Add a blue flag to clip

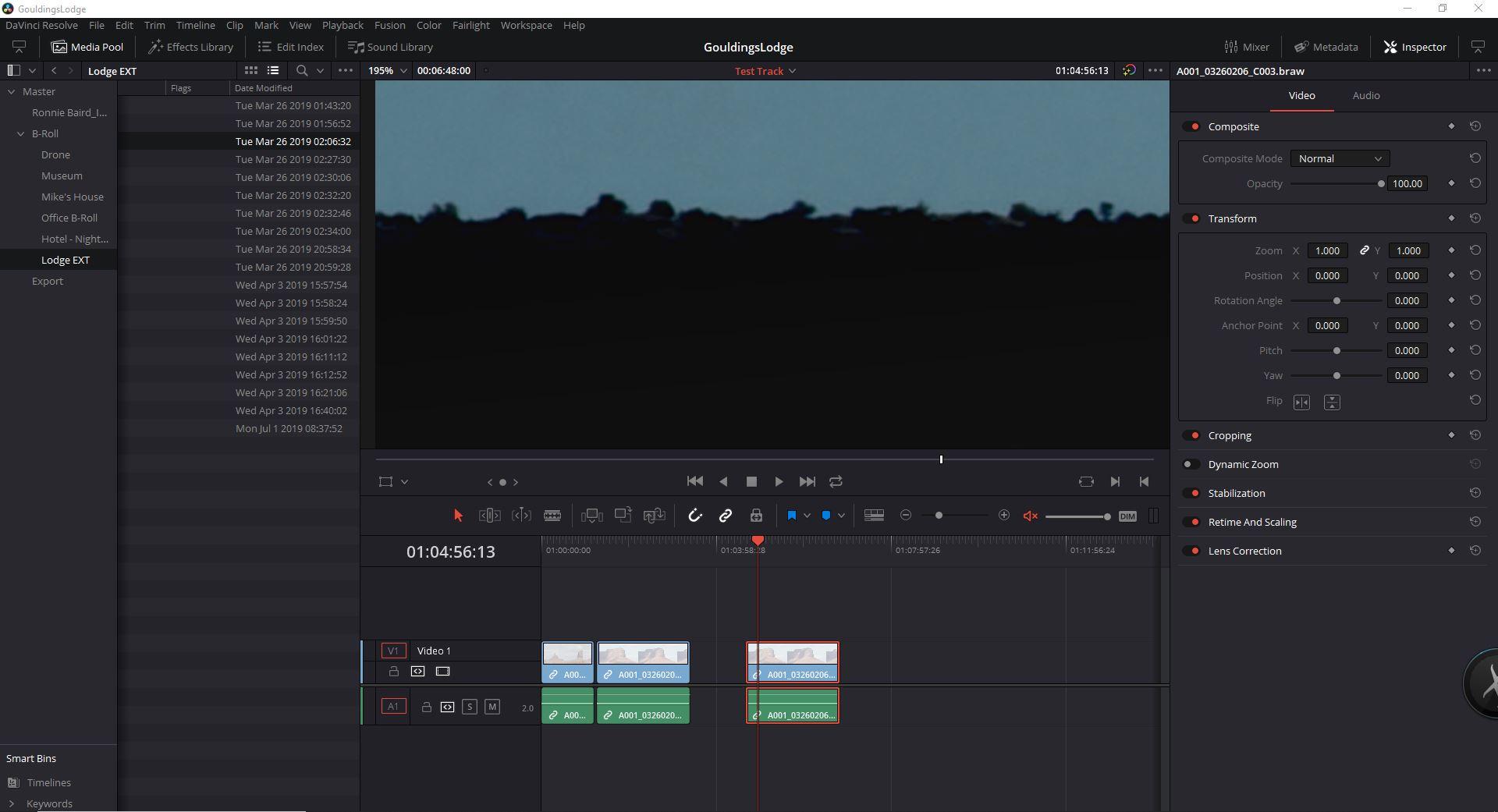coord(791,516)
